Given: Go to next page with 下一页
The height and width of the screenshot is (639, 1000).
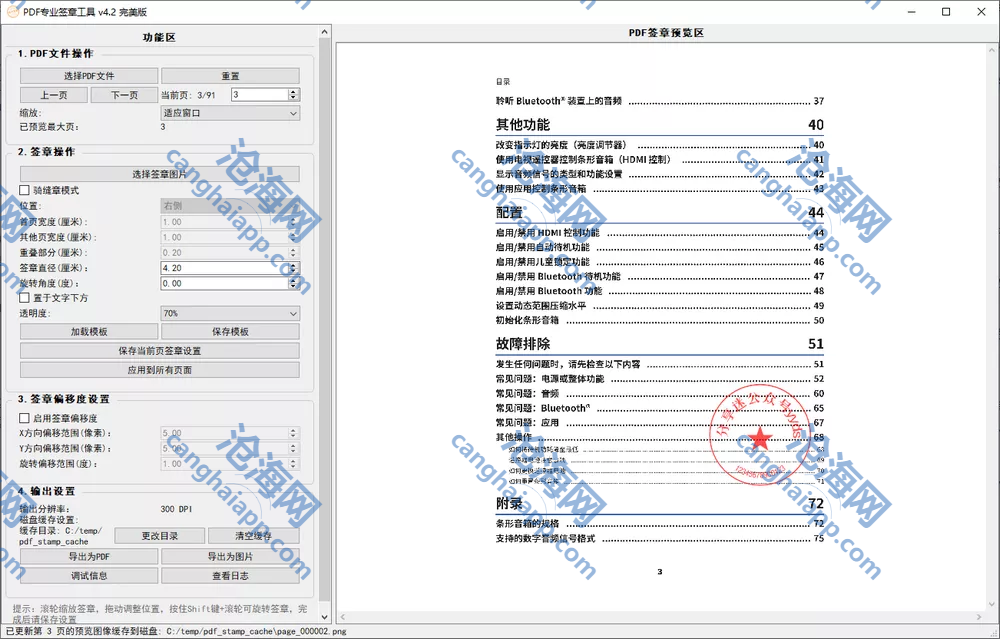Looking at the screenshot, I should (124, 95).
